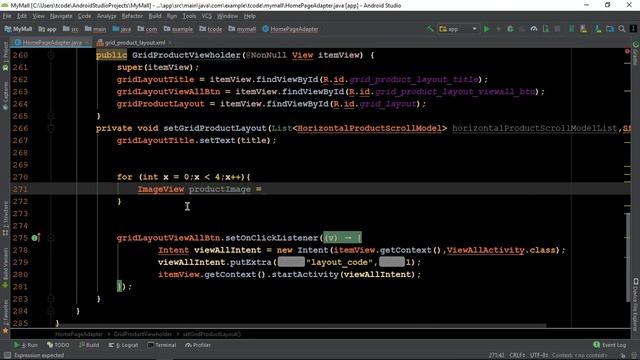Viewport: 640px width, 360px height.
Task: Run the app with the green play button
Action: pos(487,29)
